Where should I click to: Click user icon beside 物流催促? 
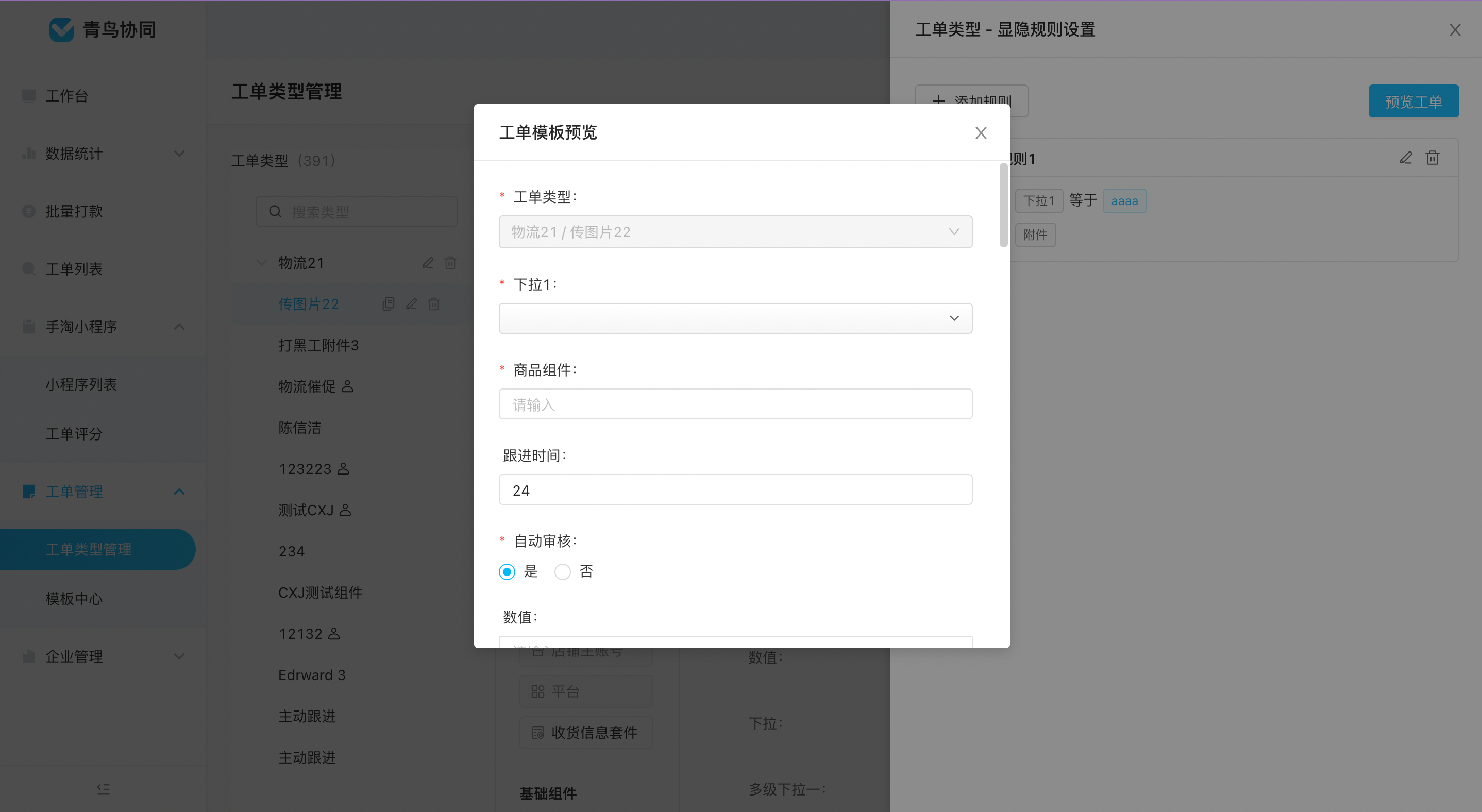pos(347,386)
